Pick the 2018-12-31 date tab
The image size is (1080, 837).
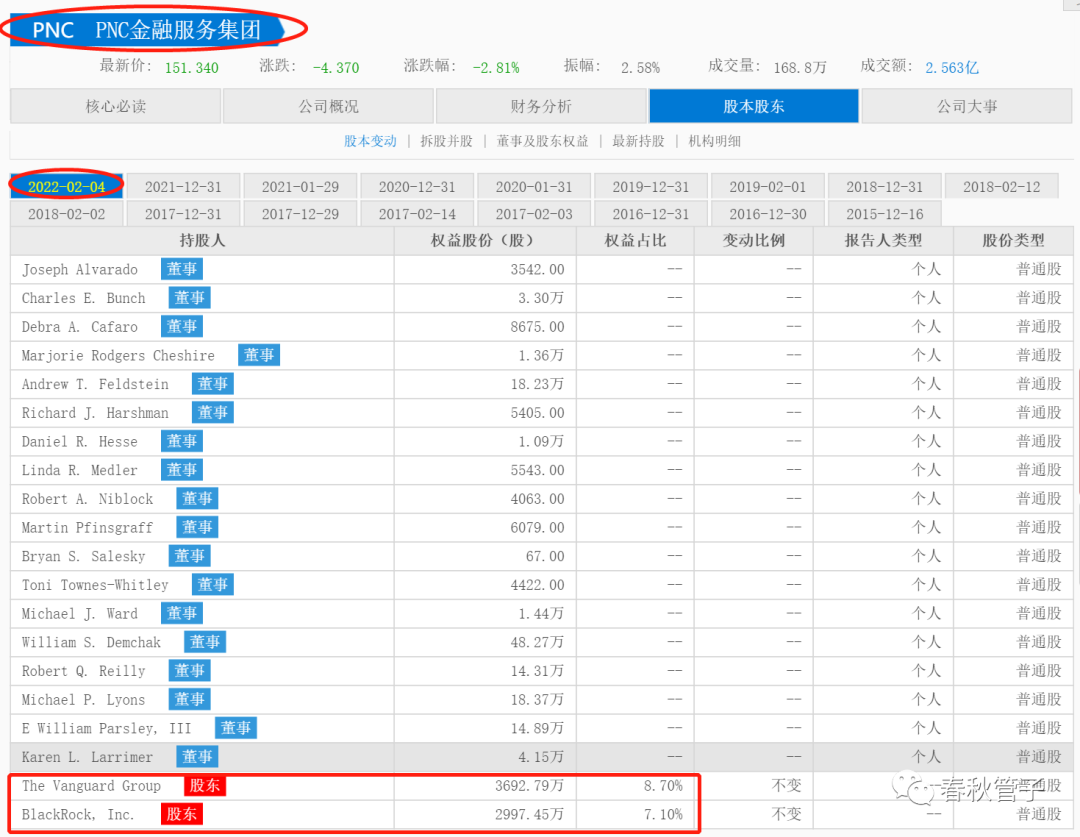pyautogui.click(x=884, y=186)
